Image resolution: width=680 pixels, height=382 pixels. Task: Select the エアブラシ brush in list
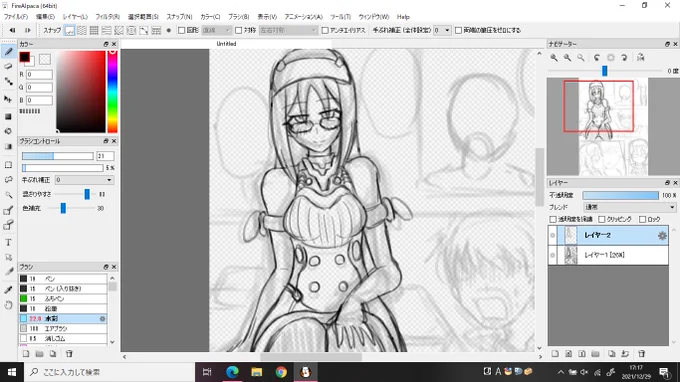pos(63,329)
